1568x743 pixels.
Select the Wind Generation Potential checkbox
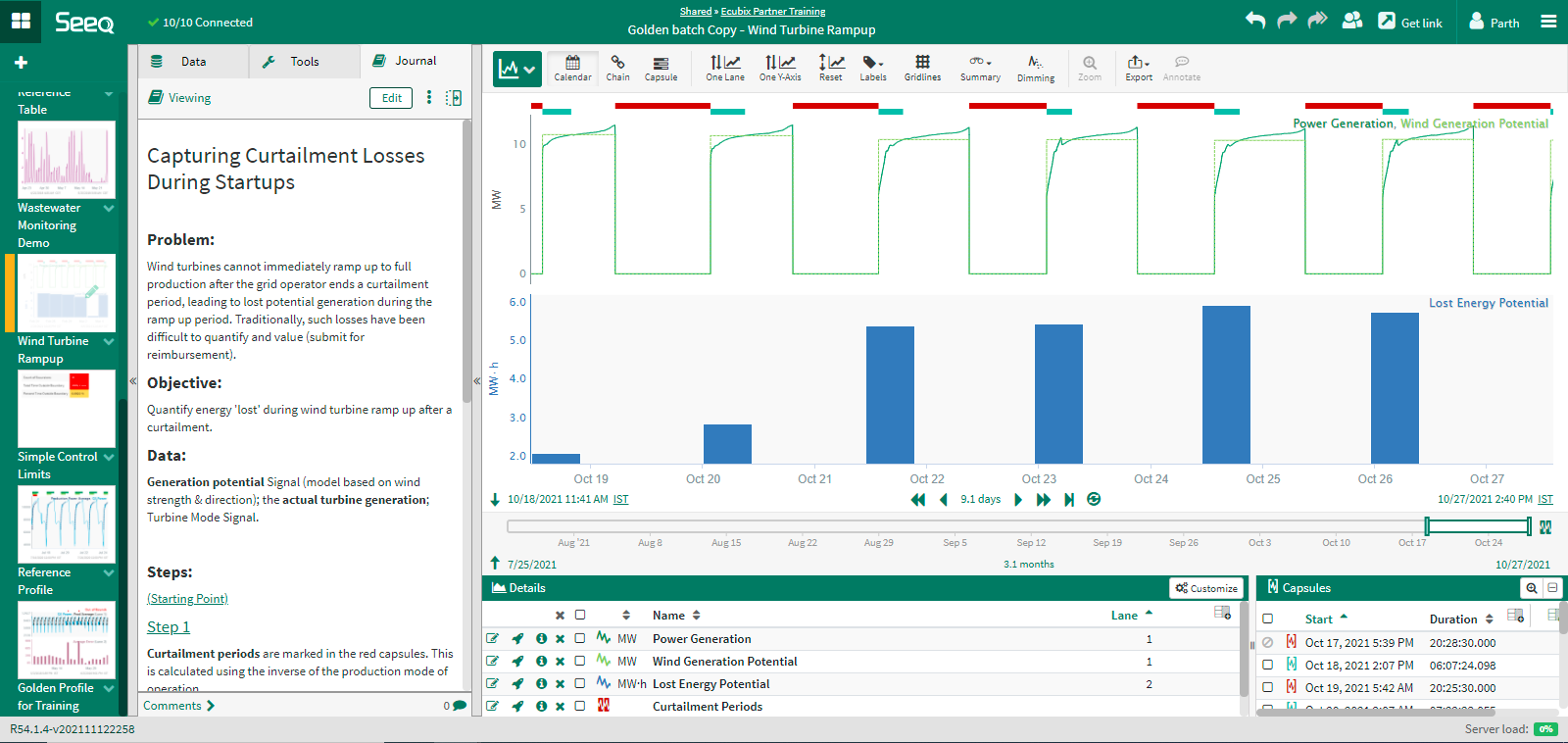(580, 661)
